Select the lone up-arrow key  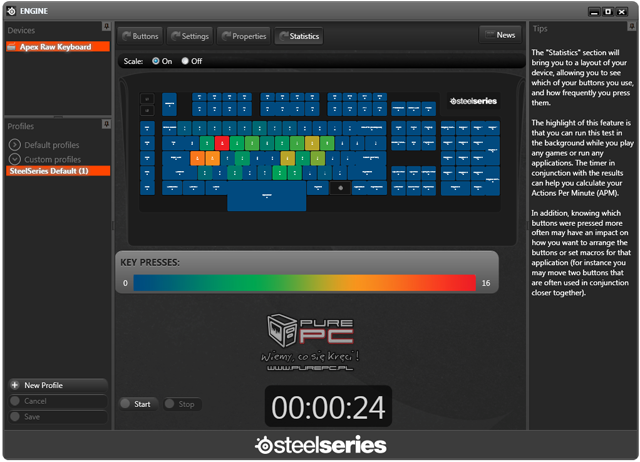(x=413, y=173)
